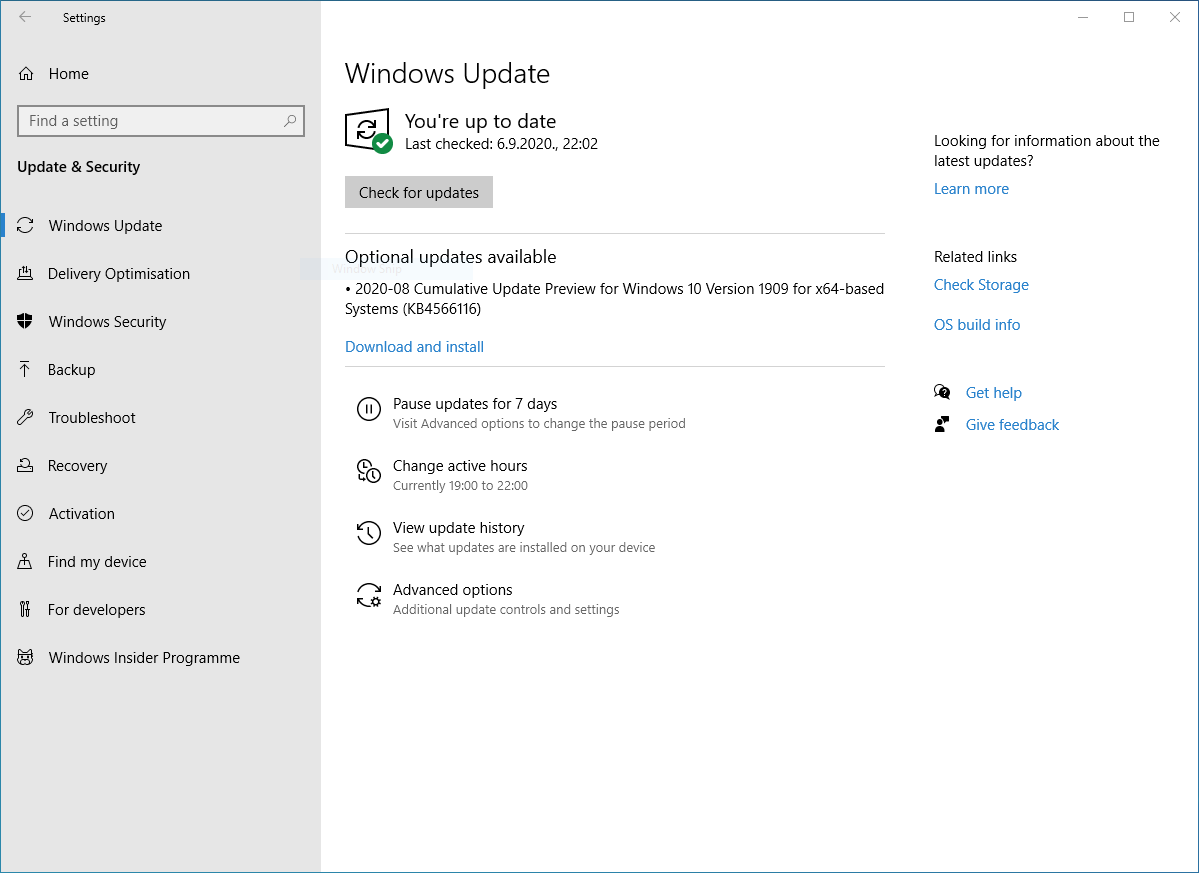Open the OS build info link

977,325
